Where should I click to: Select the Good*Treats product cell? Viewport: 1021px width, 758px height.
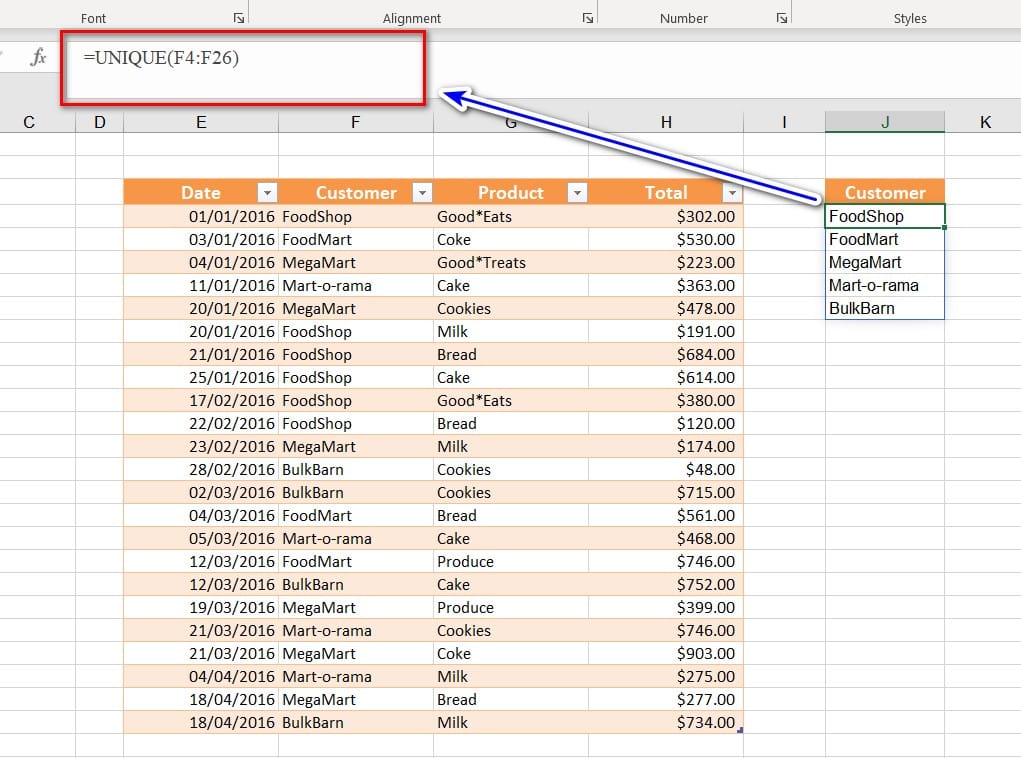510,262
